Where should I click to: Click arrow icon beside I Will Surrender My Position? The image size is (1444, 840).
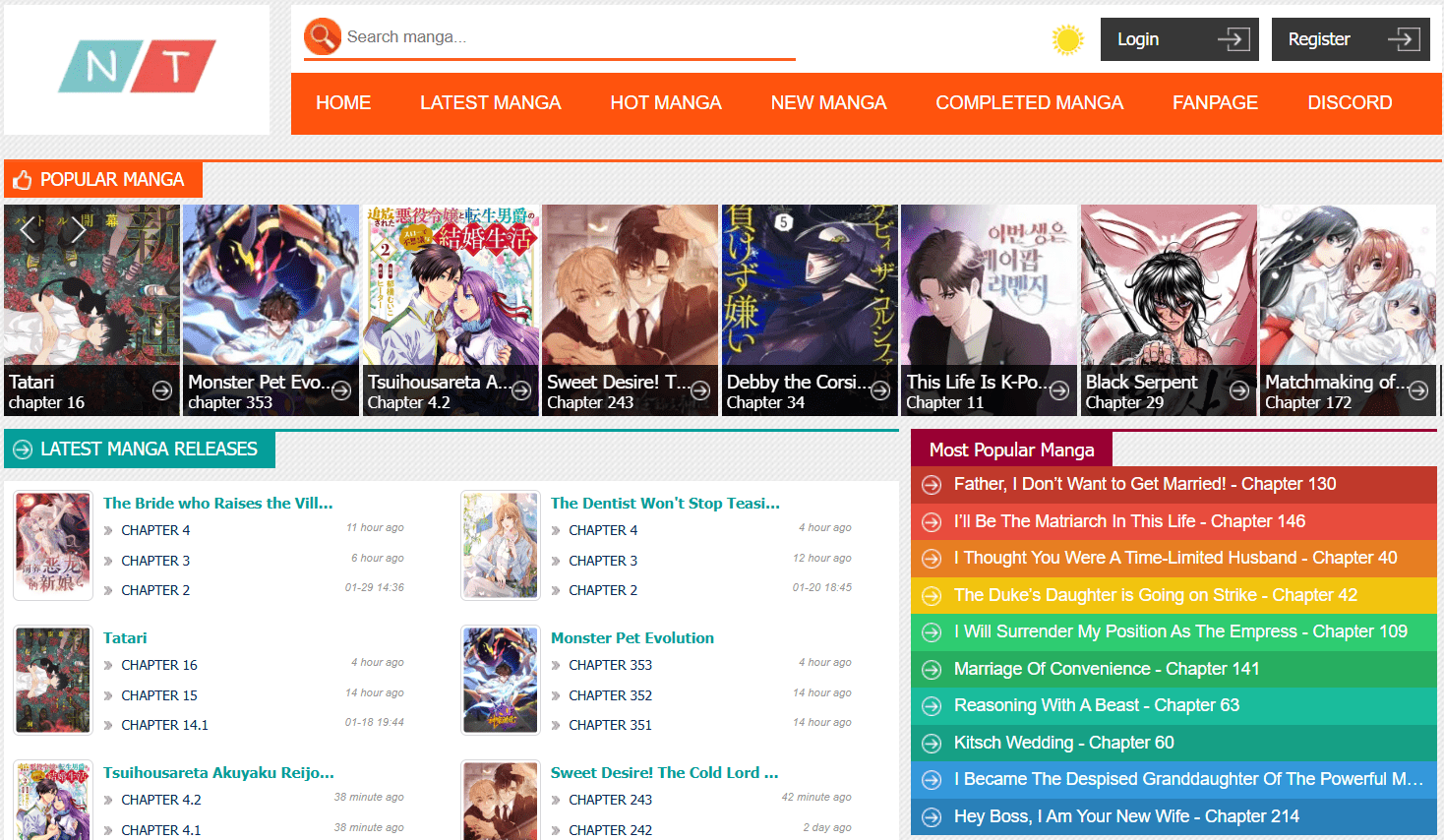(x=931, y=632)
